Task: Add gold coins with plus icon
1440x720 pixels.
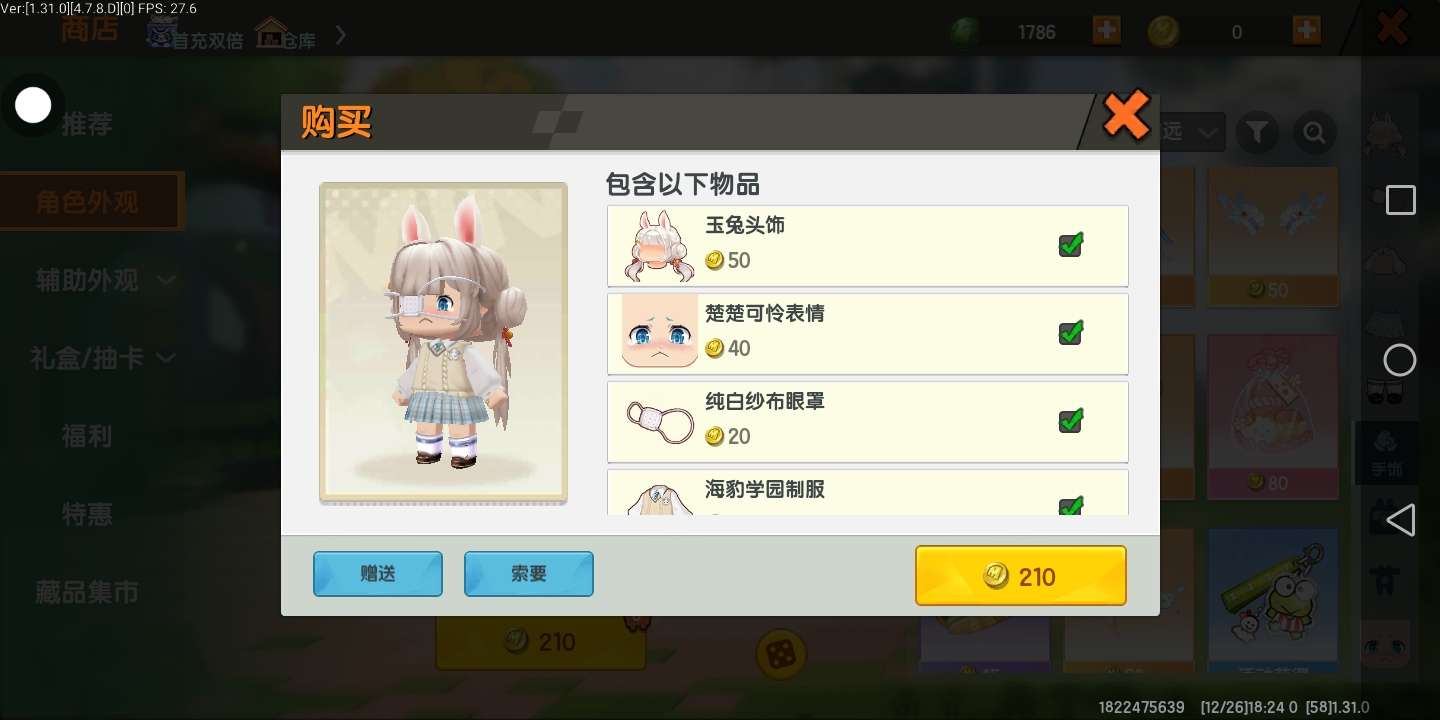Action: click(1306, 30)
